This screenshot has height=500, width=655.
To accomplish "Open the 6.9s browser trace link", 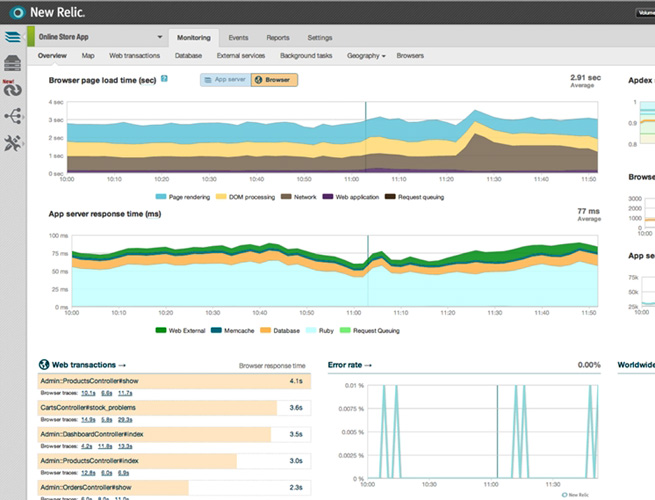I will point(123,473).
